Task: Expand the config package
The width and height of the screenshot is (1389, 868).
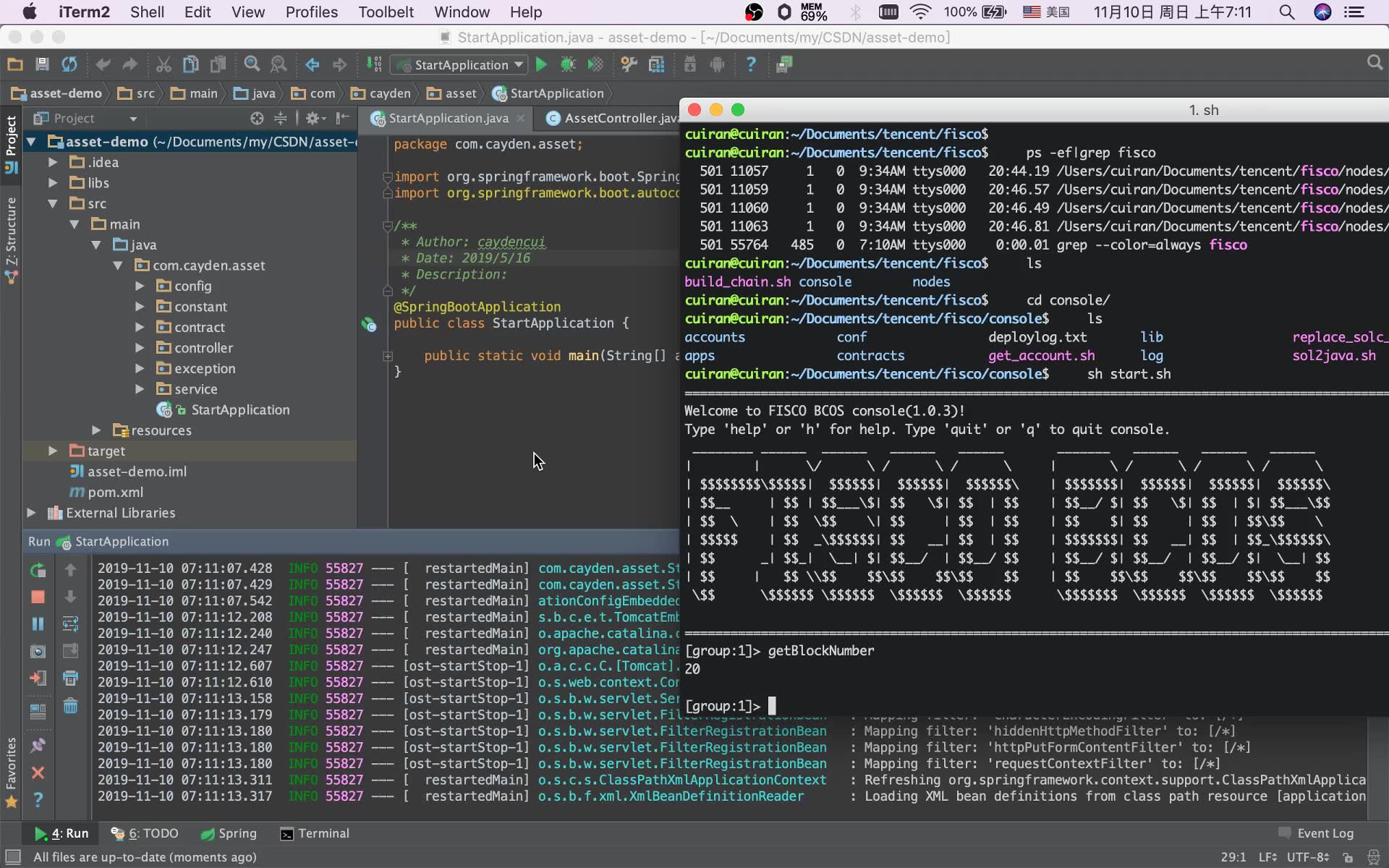Action: coord(140,286)
